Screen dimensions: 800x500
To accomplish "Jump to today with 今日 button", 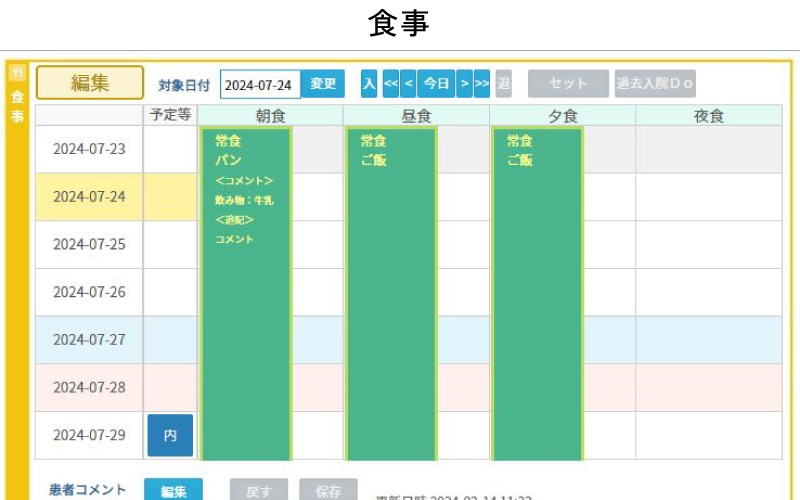I will pyautogui.click(x=436, y=84).
